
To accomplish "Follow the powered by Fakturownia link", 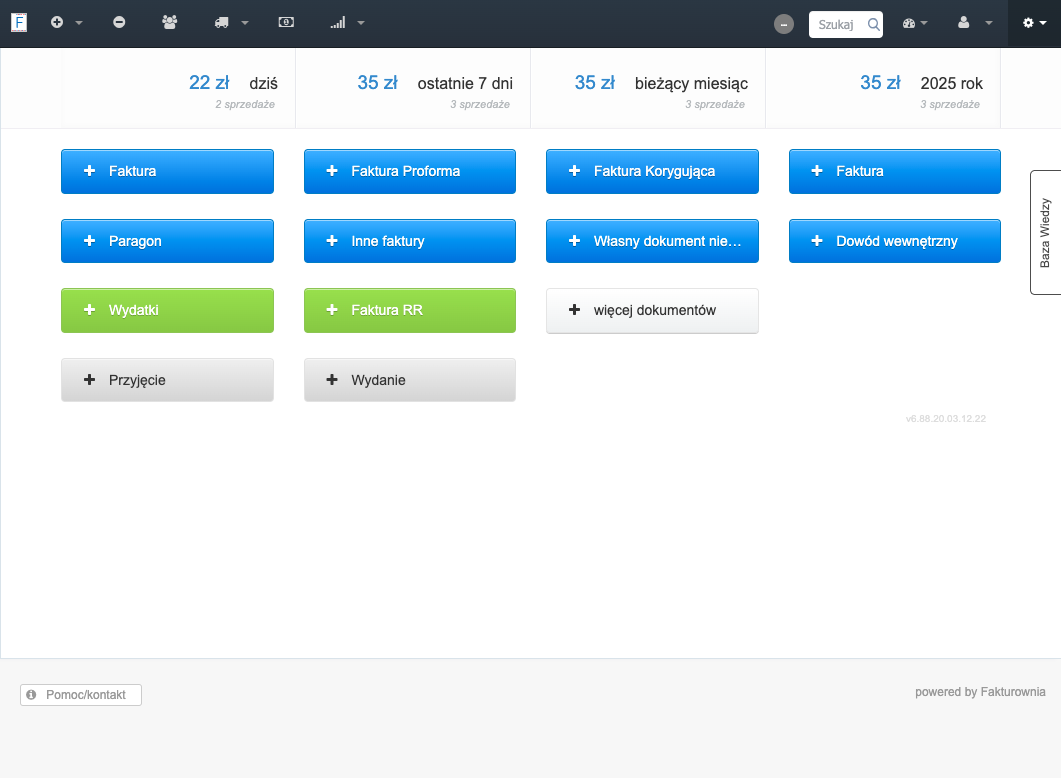I will tap(980, 691).
